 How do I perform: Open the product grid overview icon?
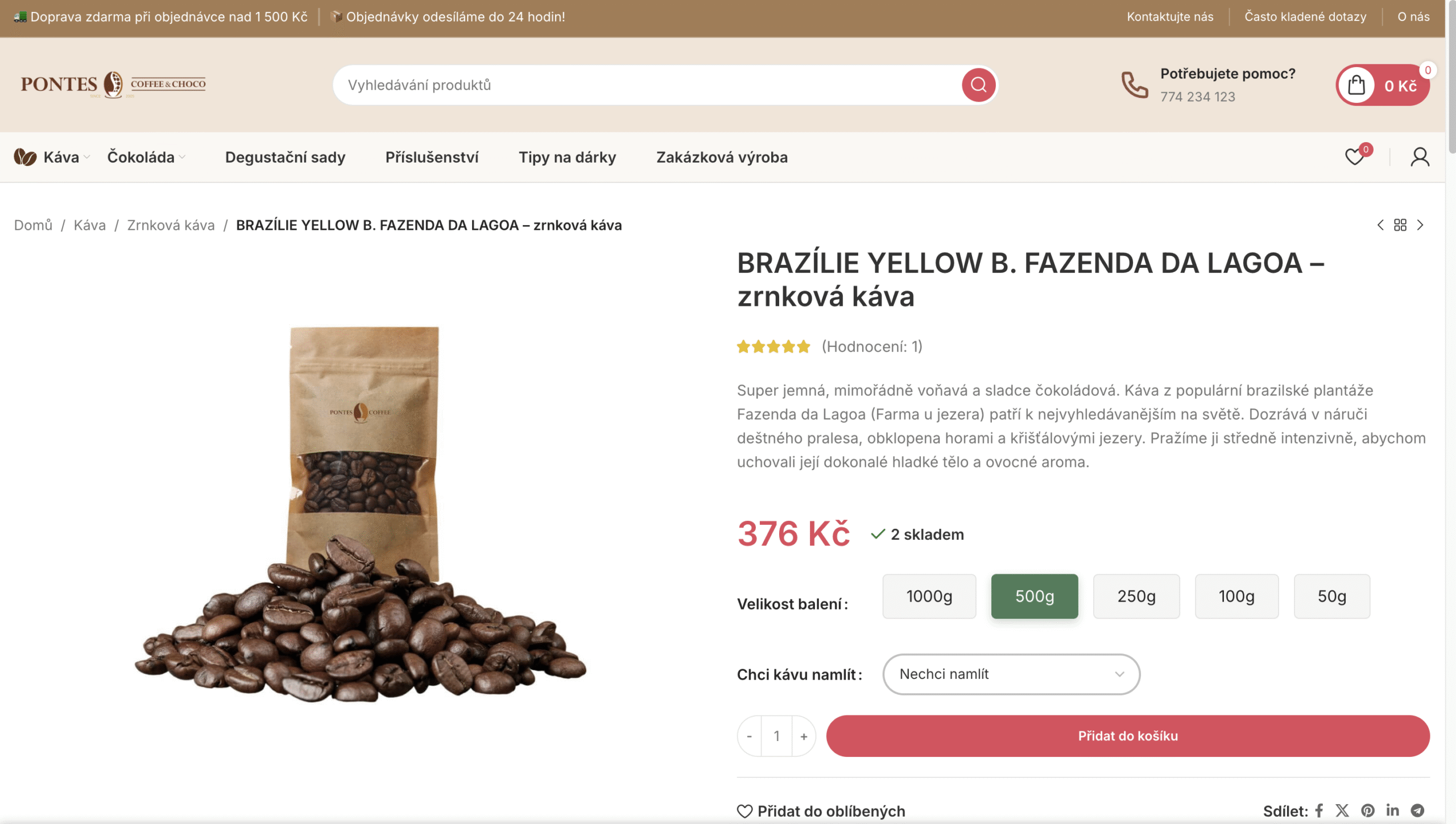[1400, 225]
